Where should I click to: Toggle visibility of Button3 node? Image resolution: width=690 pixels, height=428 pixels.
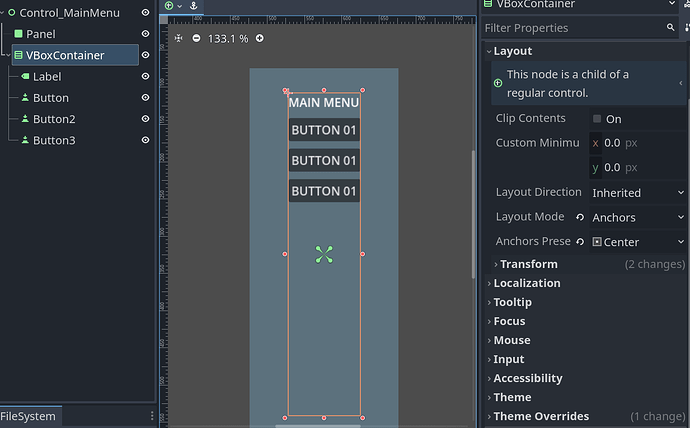[x=146, y=140]
